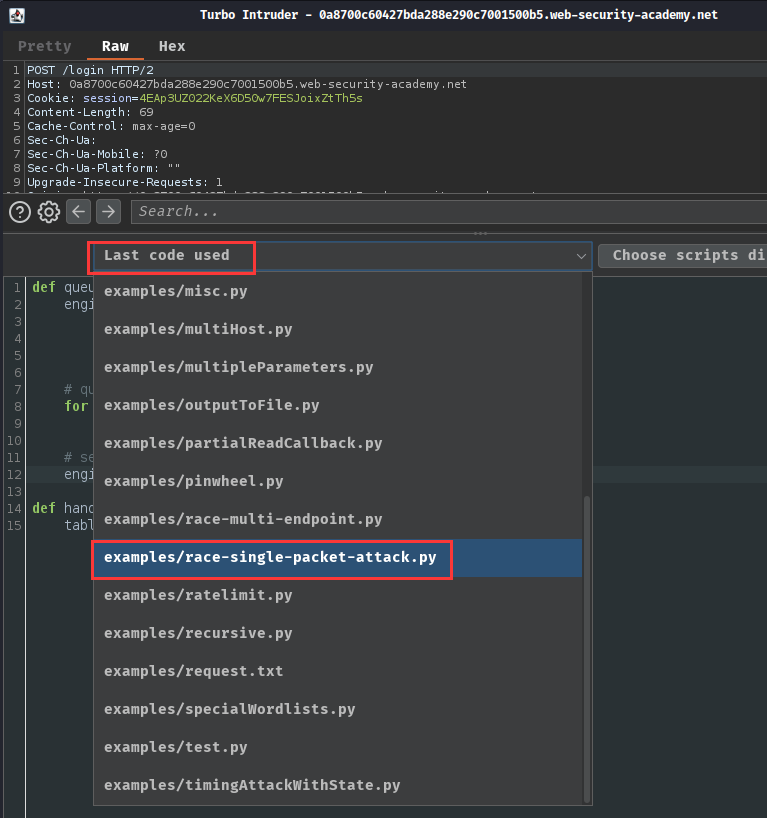The height and width of the screenshot is (818, 767).
Task: Choose examples/multipleParameters.py script
Action: [x=338, y=367]
